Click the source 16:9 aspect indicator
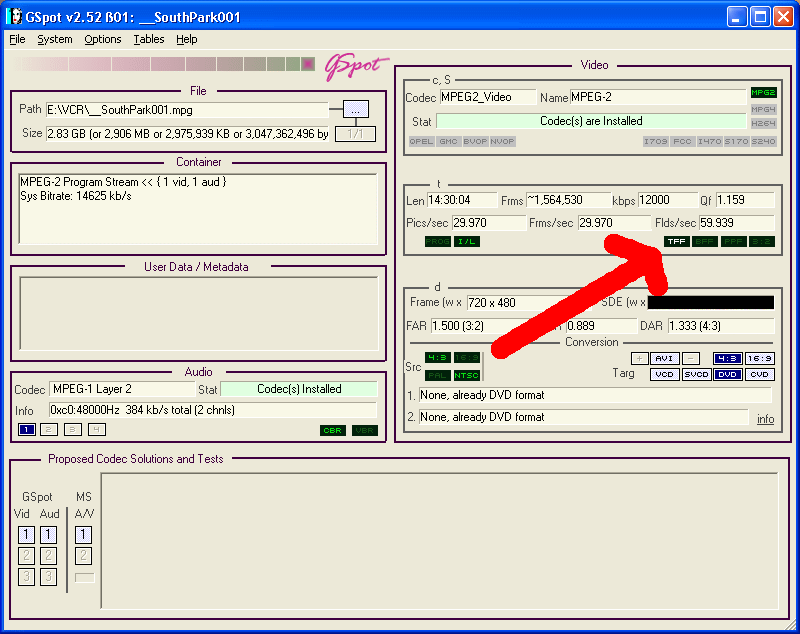800x634 pixels. point(467,358)
